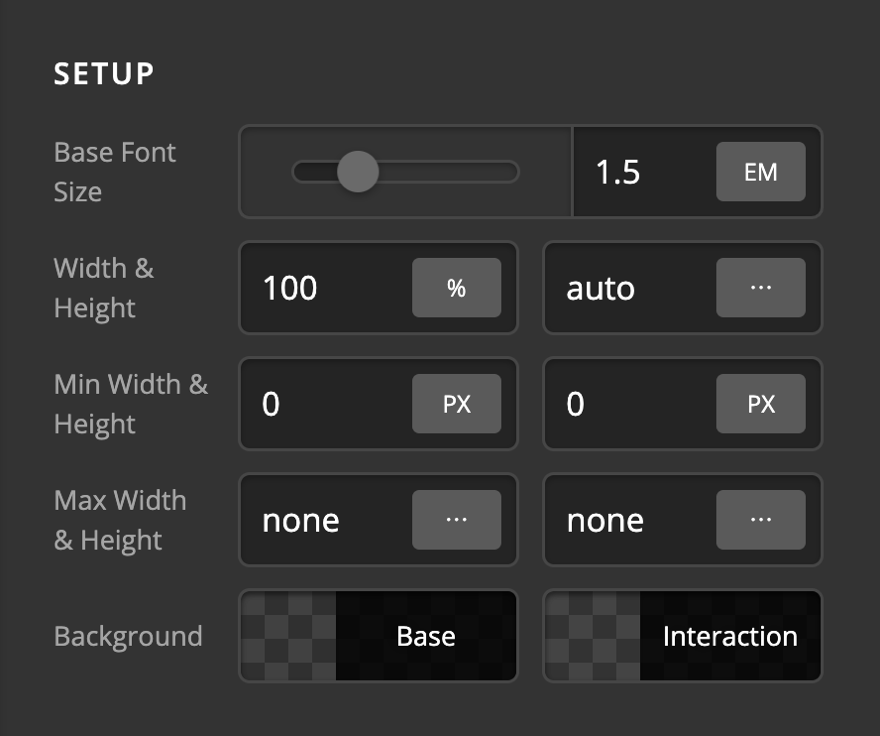The image size is (880, 736).
Task: Toggle the percent unit button for Width
Action: [456, 288]
